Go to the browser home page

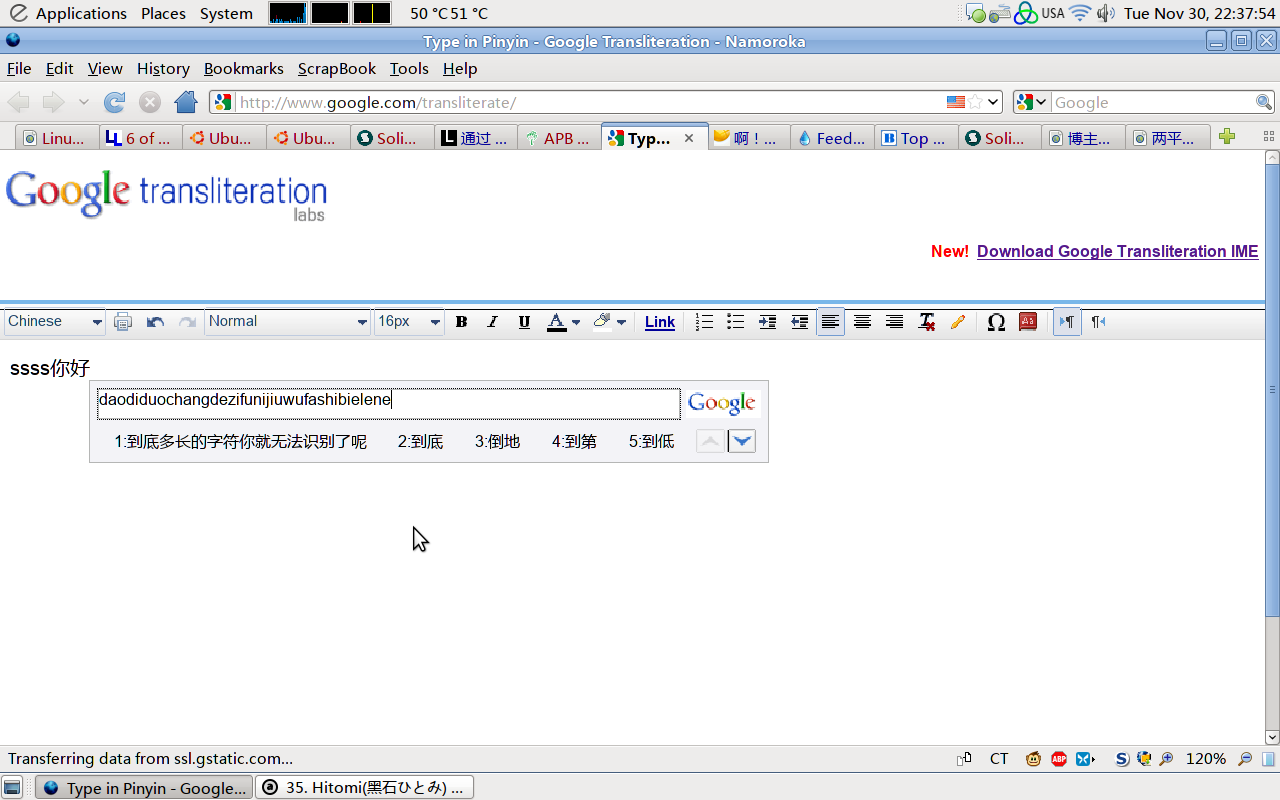click(186, 102)
